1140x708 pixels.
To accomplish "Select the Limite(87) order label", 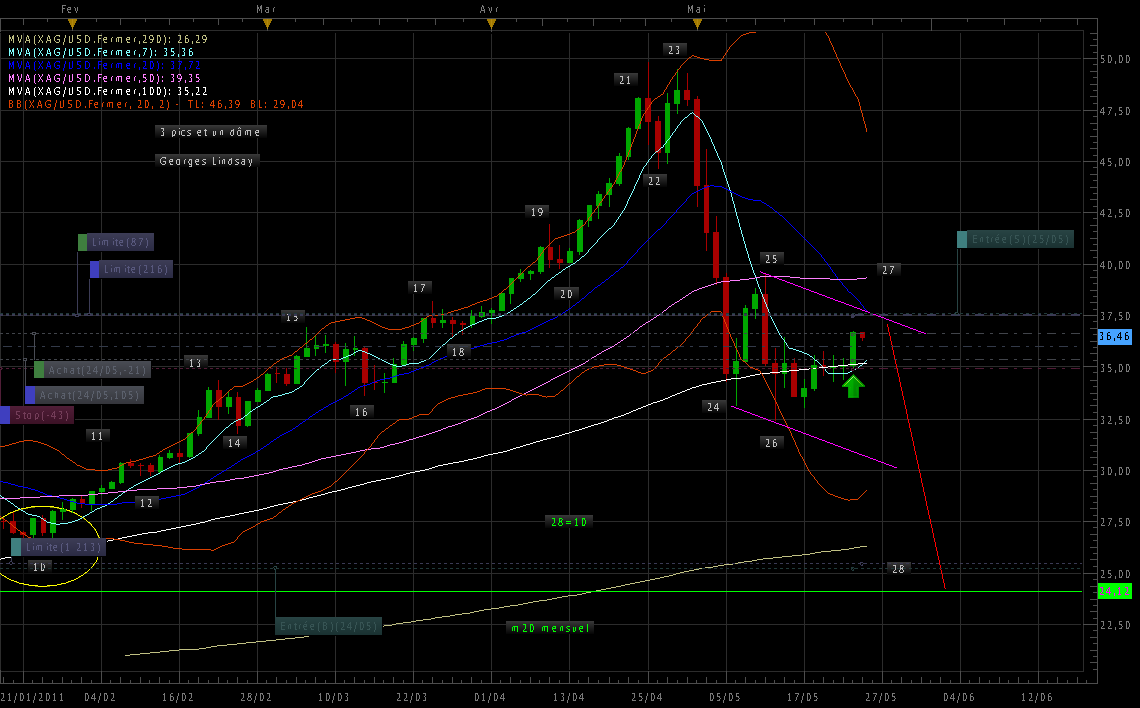I will (115, 242).
